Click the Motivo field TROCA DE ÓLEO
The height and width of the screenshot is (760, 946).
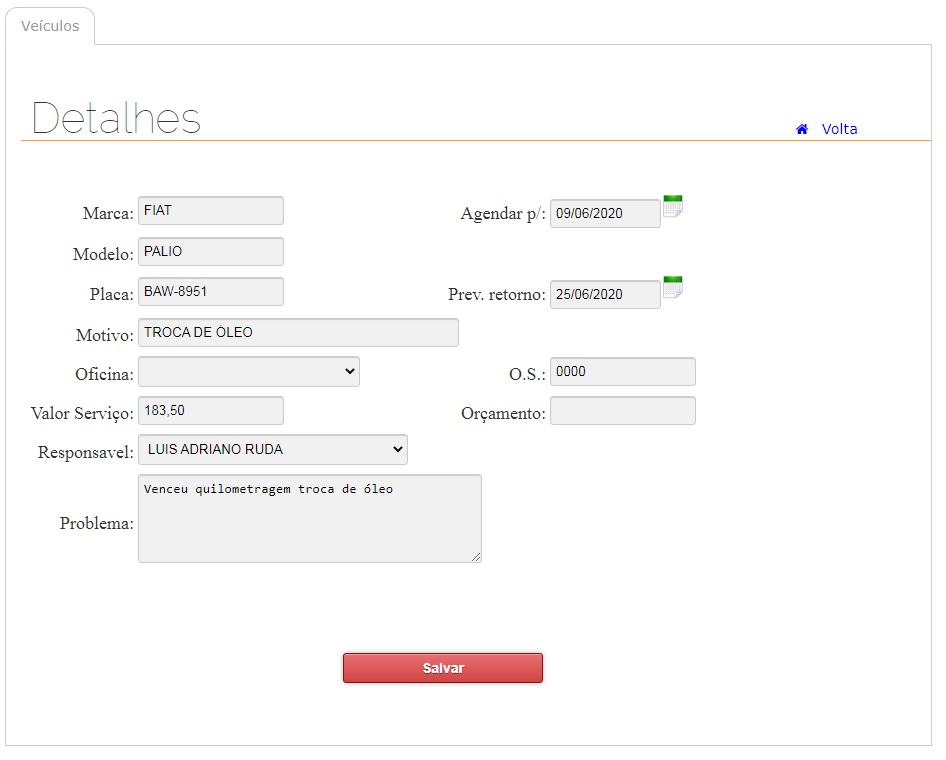298,333
